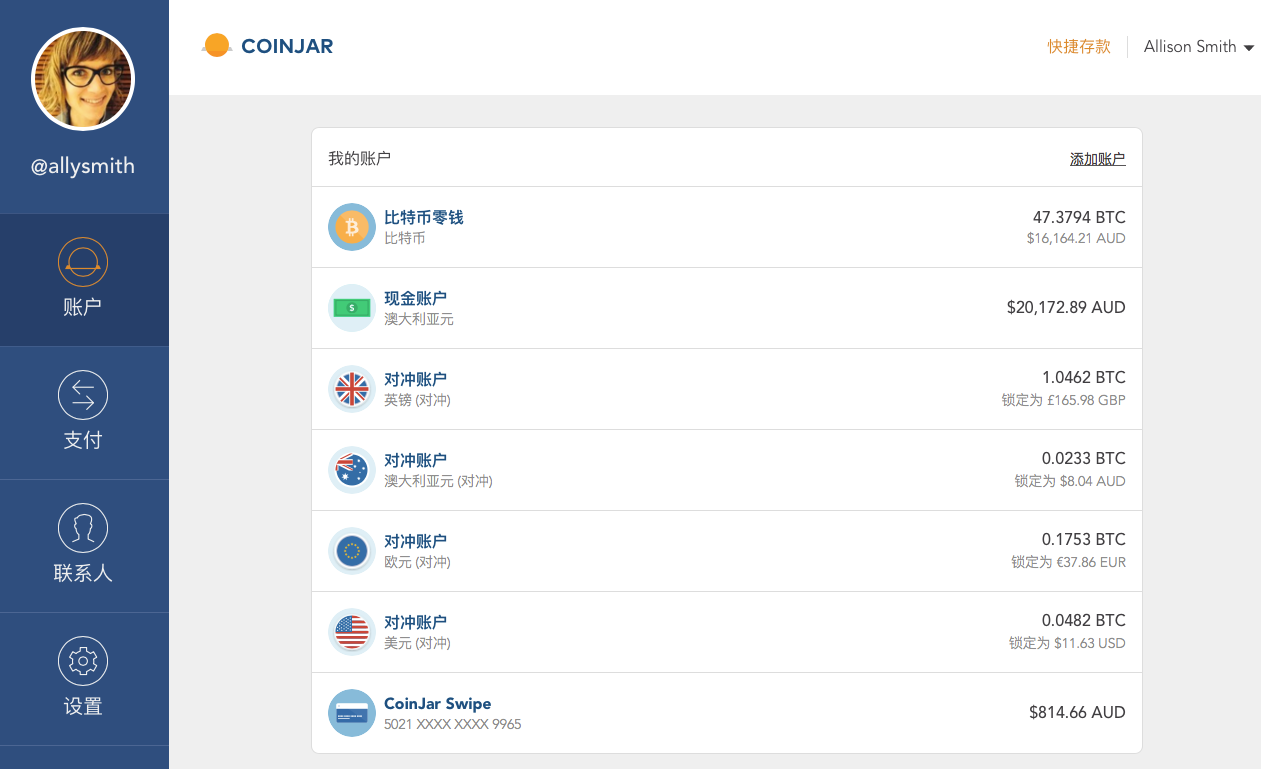The width and height of the screenshot is (1261, 769).
Task: Expand the Allison Smith user dropdown
Action: pyautogui.click(x=1198, y=47)
